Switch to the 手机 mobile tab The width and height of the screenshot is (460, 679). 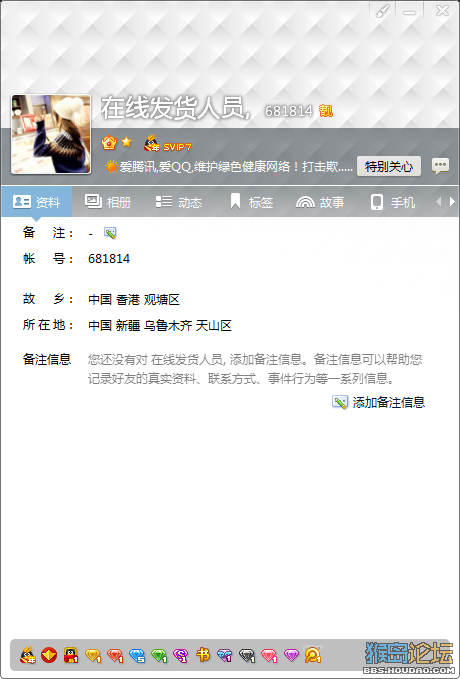coord(393,202)
